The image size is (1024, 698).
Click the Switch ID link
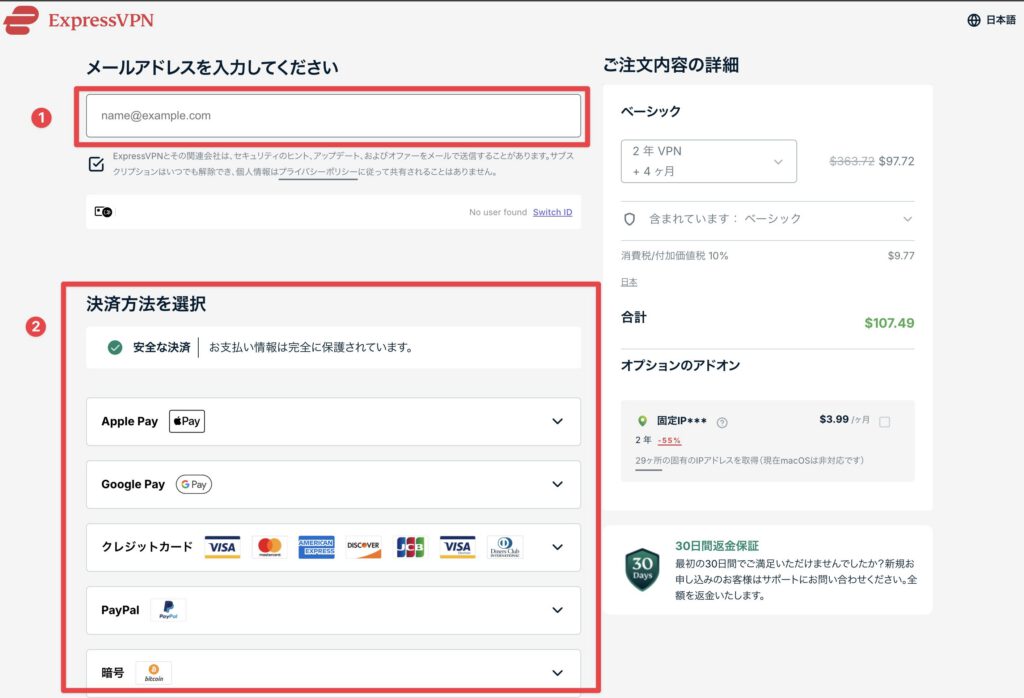coord(552,212)
